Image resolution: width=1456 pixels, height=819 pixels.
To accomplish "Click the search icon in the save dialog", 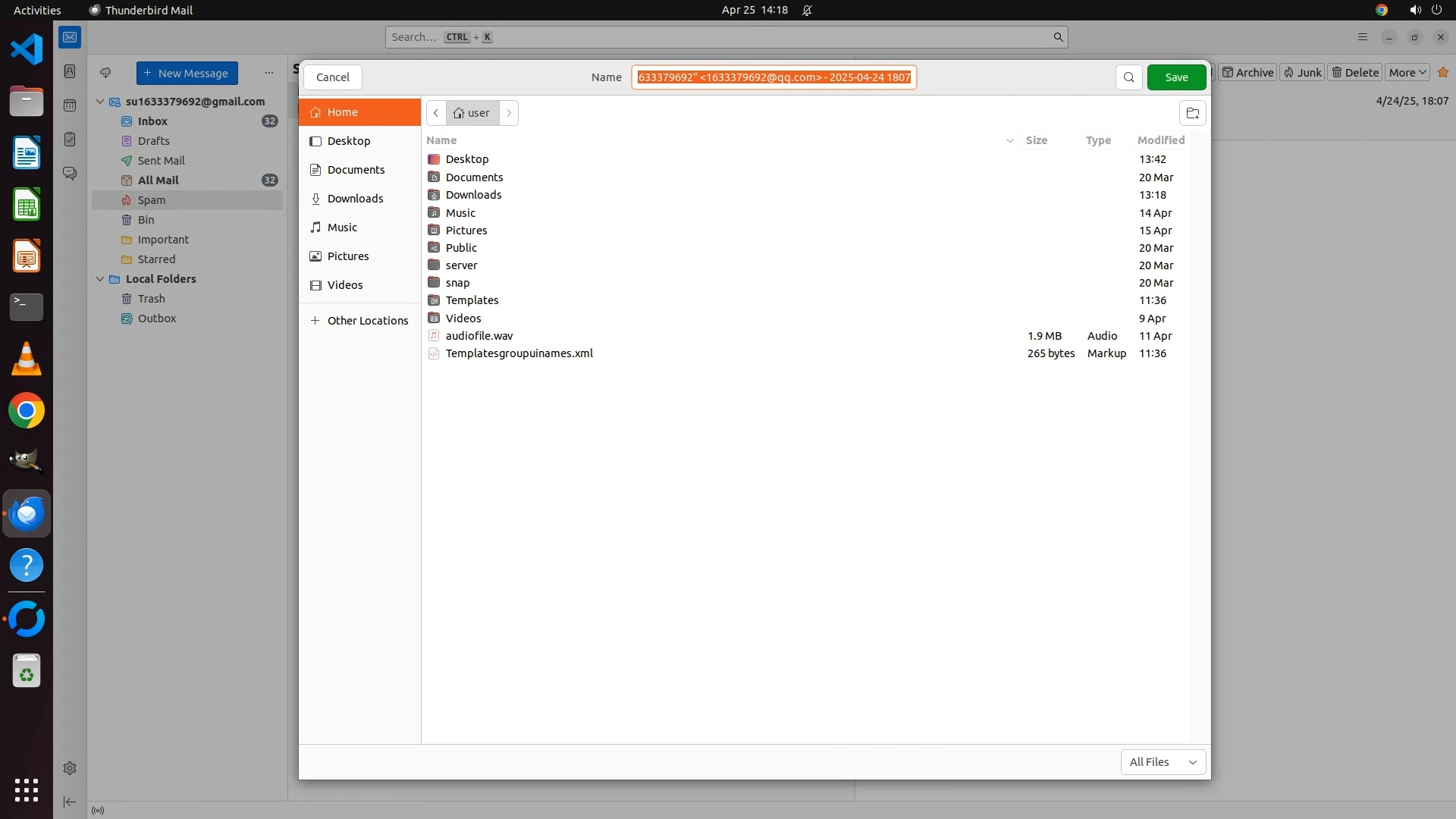I will coord(1128,77).
